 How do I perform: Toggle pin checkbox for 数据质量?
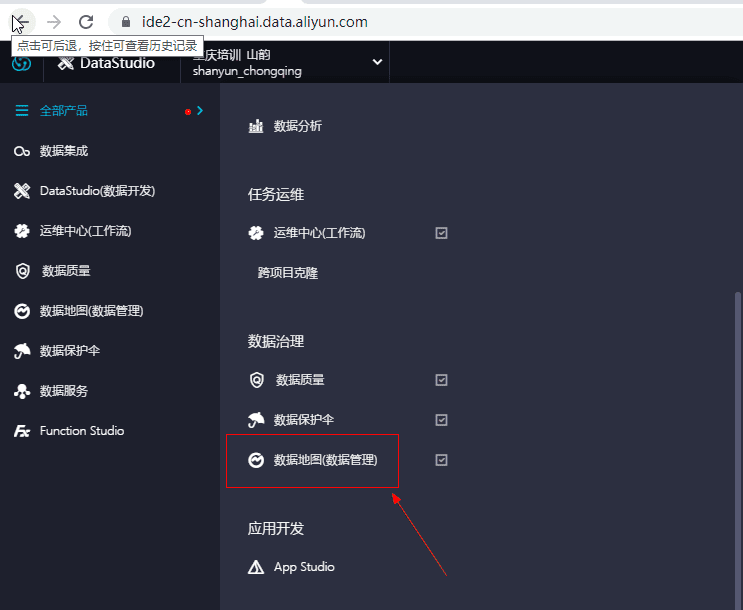point(441,380)
